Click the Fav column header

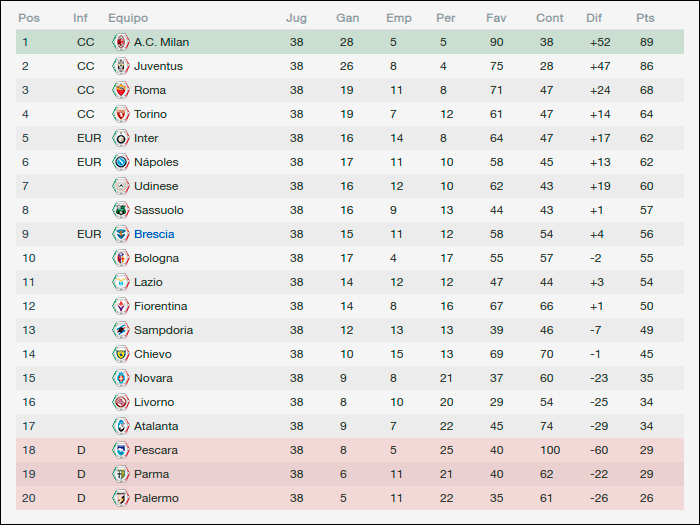point(496,18)
